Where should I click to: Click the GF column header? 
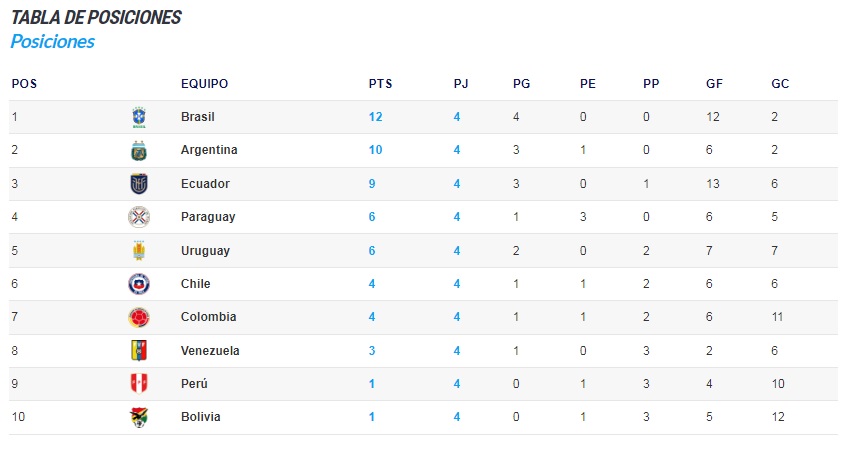(714, 84)
